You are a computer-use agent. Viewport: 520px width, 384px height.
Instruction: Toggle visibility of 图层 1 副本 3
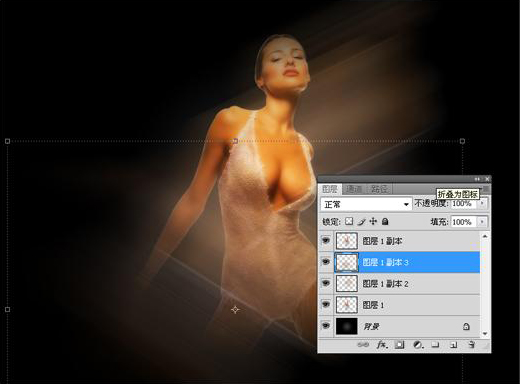pyautogui.click(x=326, y=262)
